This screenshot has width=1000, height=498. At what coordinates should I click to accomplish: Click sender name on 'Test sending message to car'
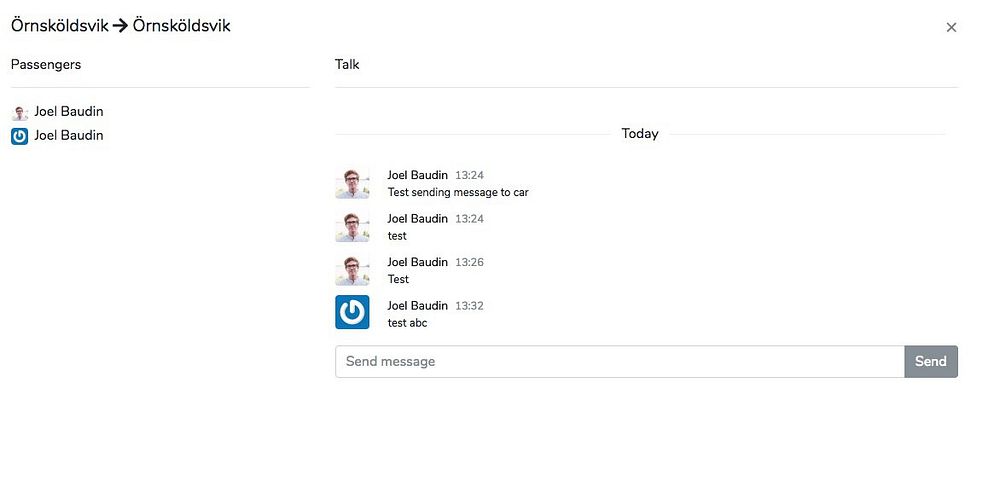click(418, 175)
